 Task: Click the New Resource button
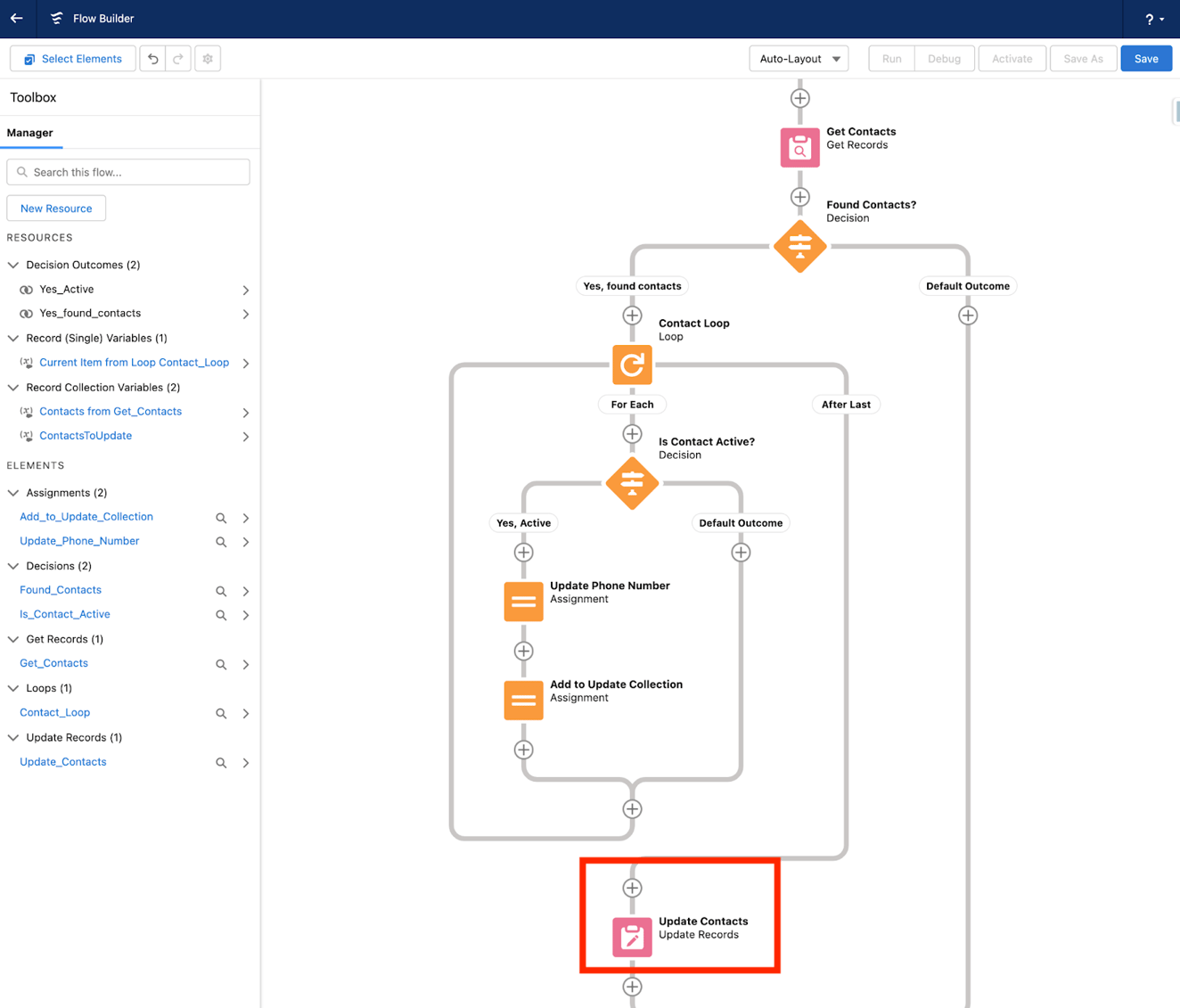pyautogui.click(x=56, y=208)
